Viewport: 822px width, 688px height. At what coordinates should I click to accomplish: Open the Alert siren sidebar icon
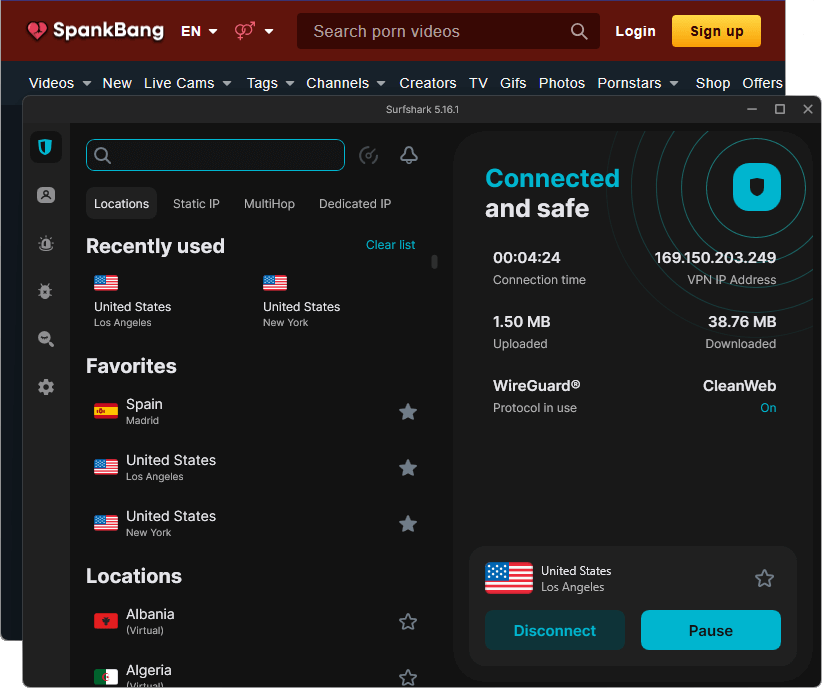tap(46, 243)
